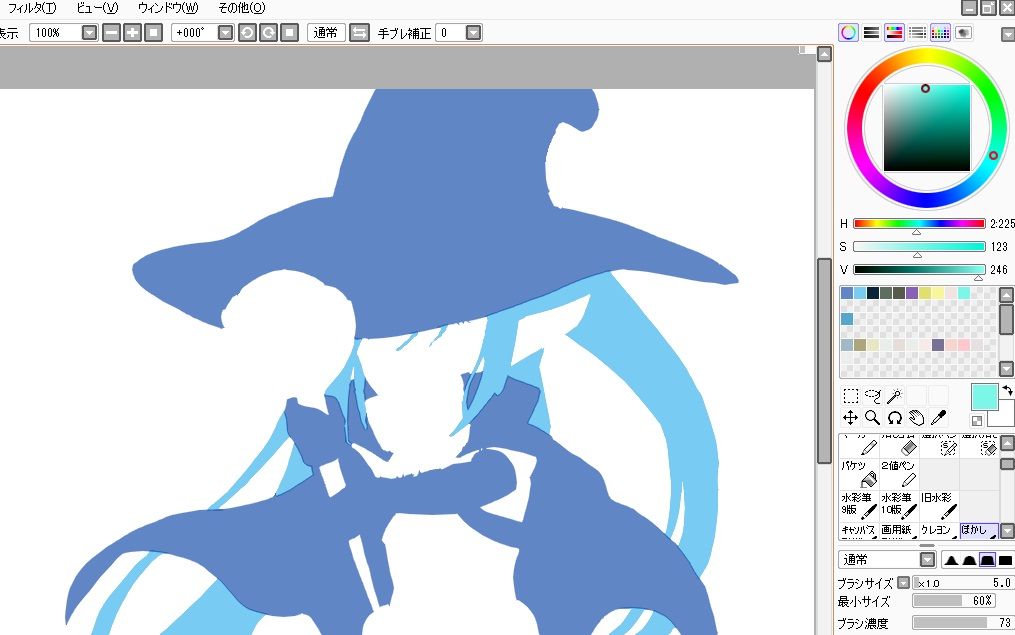Select the lasso selection tool

click(873, 395)
